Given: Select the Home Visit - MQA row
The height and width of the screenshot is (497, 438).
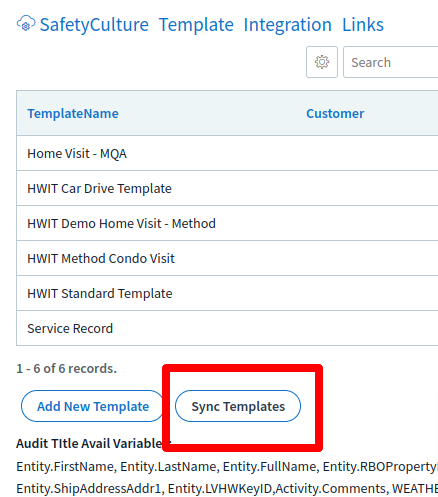Looking at the screenshot, I should pos(227,153).
